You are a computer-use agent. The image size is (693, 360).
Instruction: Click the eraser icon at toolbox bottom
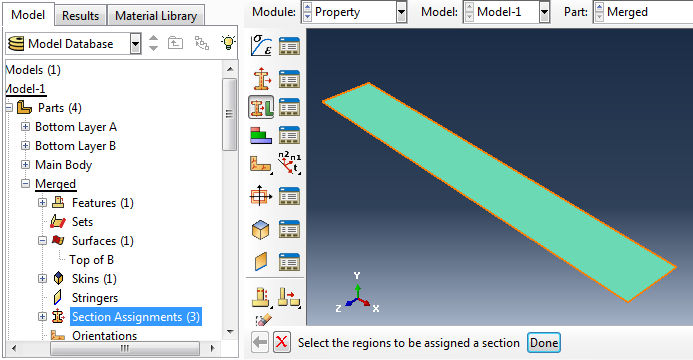click(x=263, y=319)
